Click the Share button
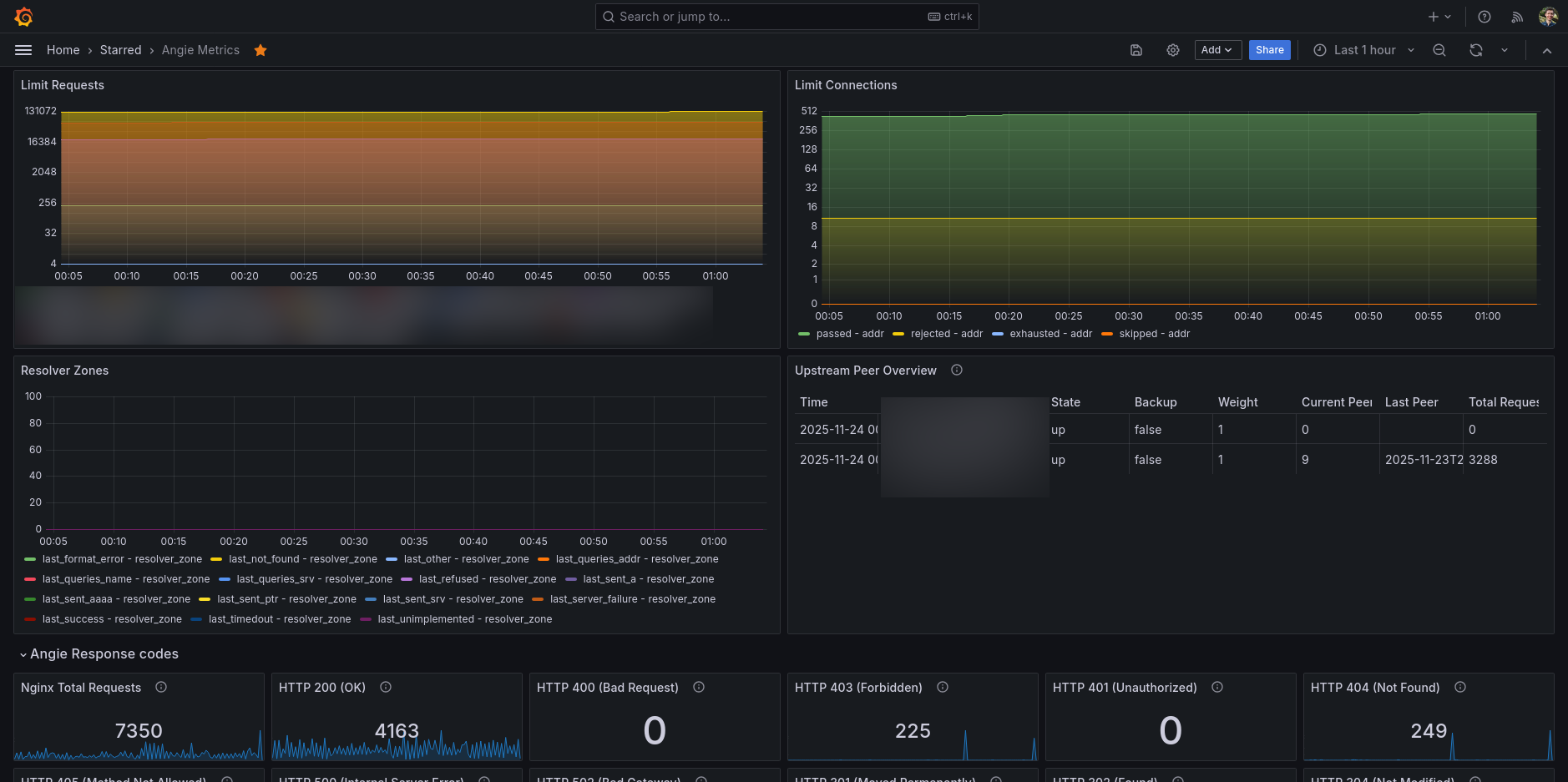1568x782 pixels. point(1269,50)
